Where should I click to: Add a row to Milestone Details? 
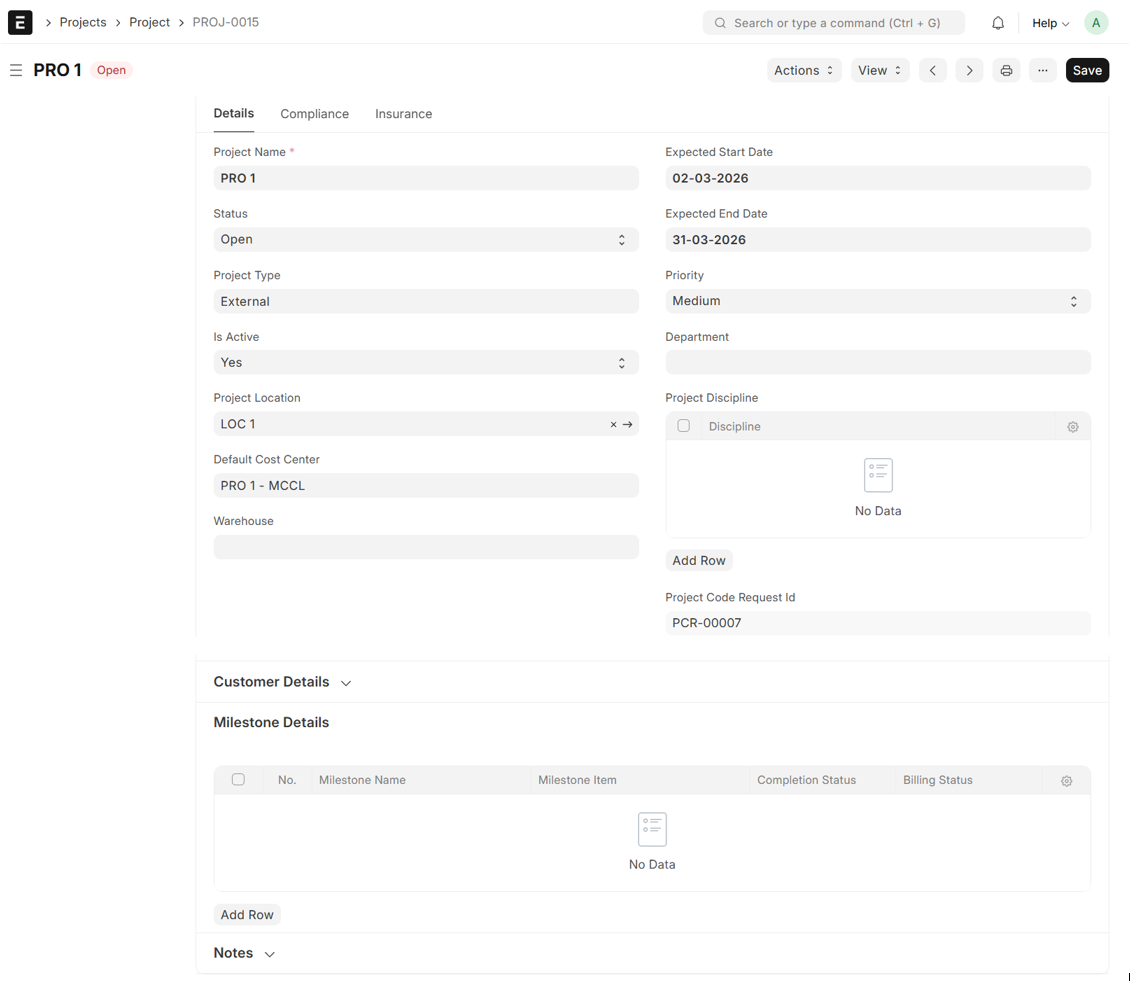pyautogui.click(x=247, y=915)
